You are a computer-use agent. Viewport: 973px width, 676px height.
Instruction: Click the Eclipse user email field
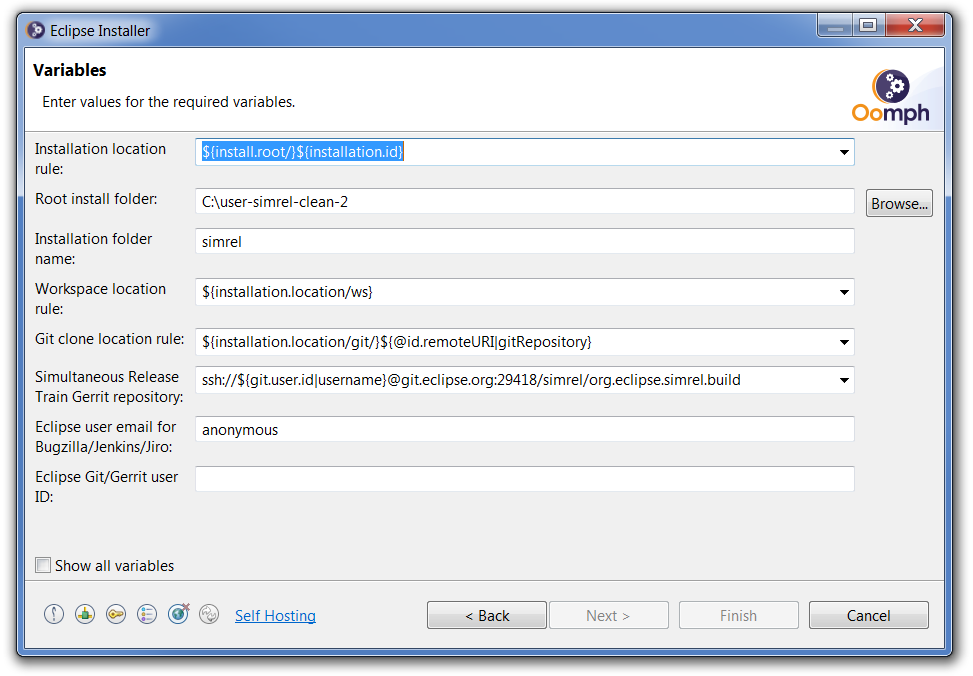click(x=524, y=430)
